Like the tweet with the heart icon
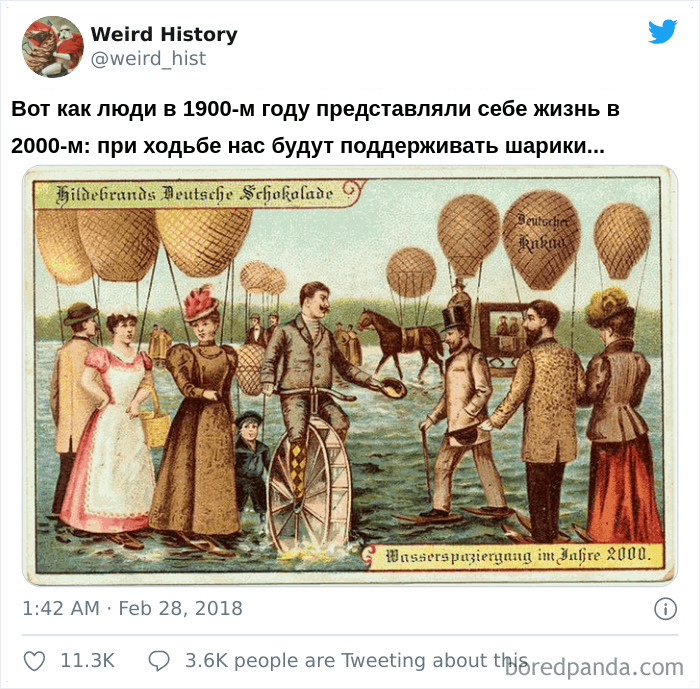 click(34, 661)
